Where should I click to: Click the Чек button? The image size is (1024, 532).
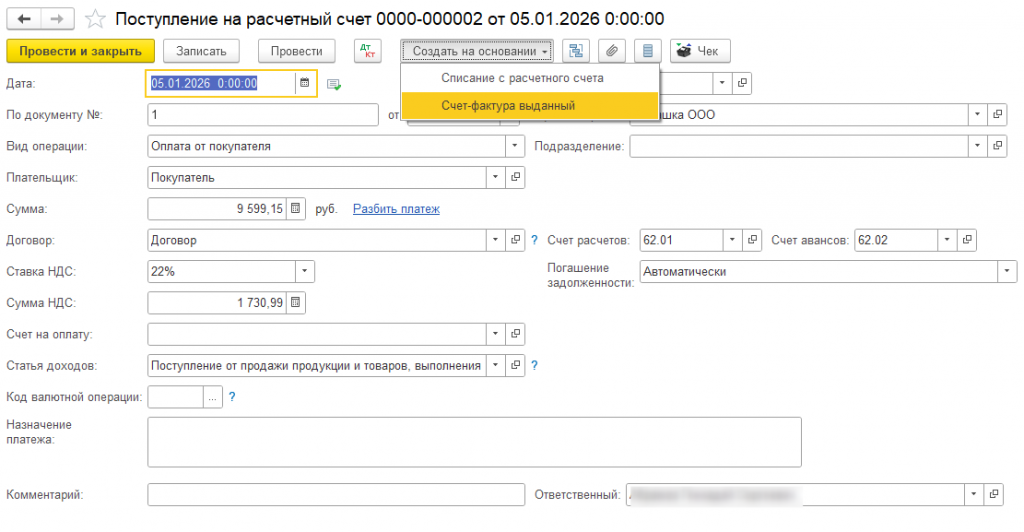700,51
